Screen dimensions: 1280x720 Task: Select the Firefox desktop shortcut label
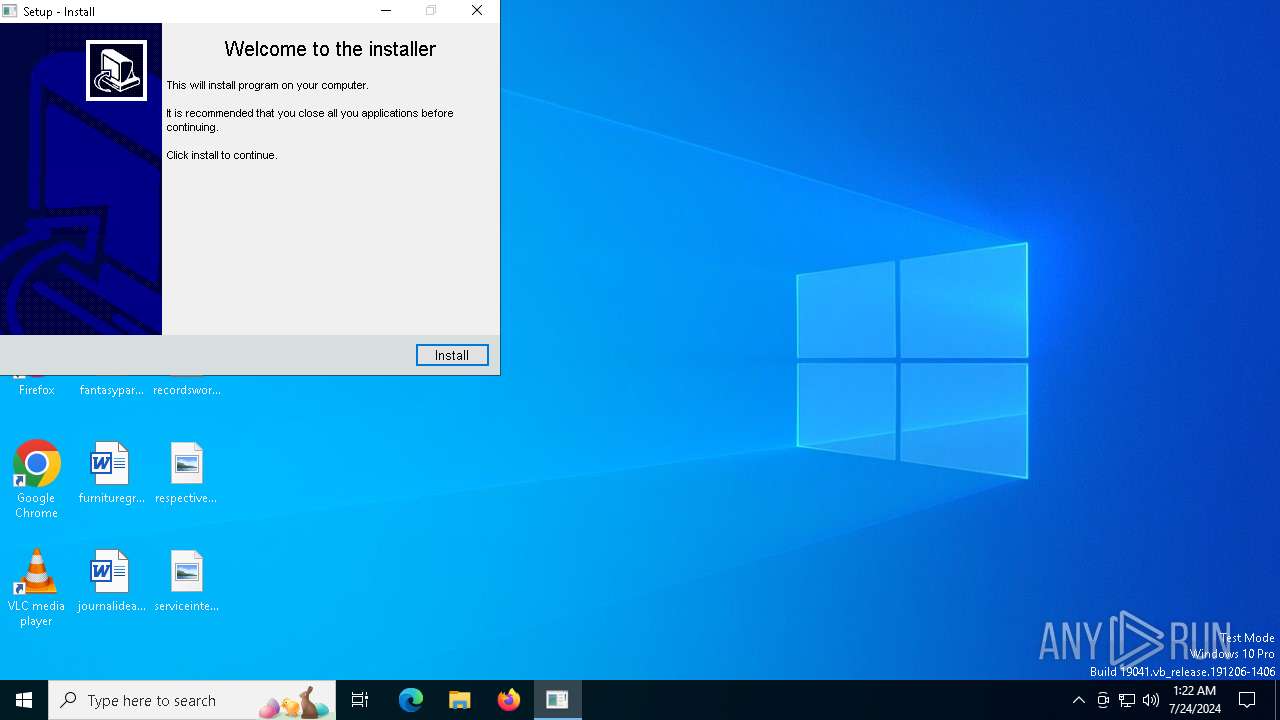point(36,390)
